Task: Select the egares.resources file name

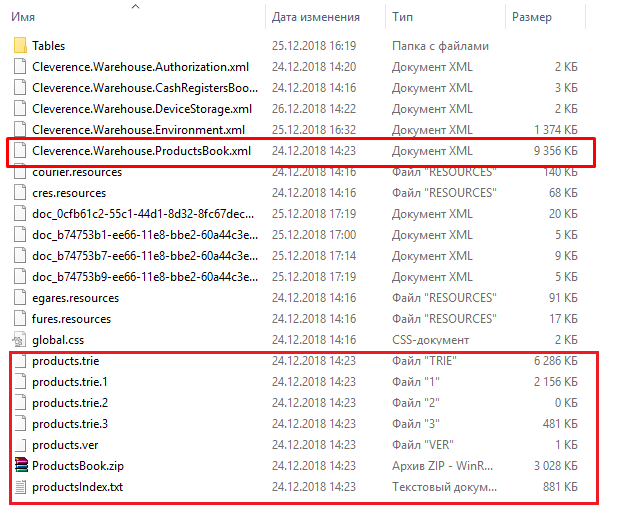Action: point(75,298)
